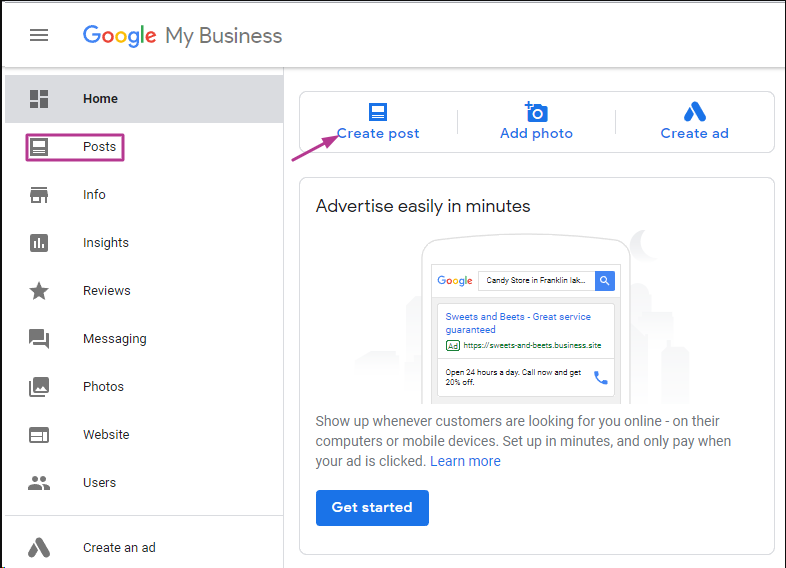The height and width of the screenshot is (568, 786).
Task: Click the search magnifier in ad preview
Action: 605,281
